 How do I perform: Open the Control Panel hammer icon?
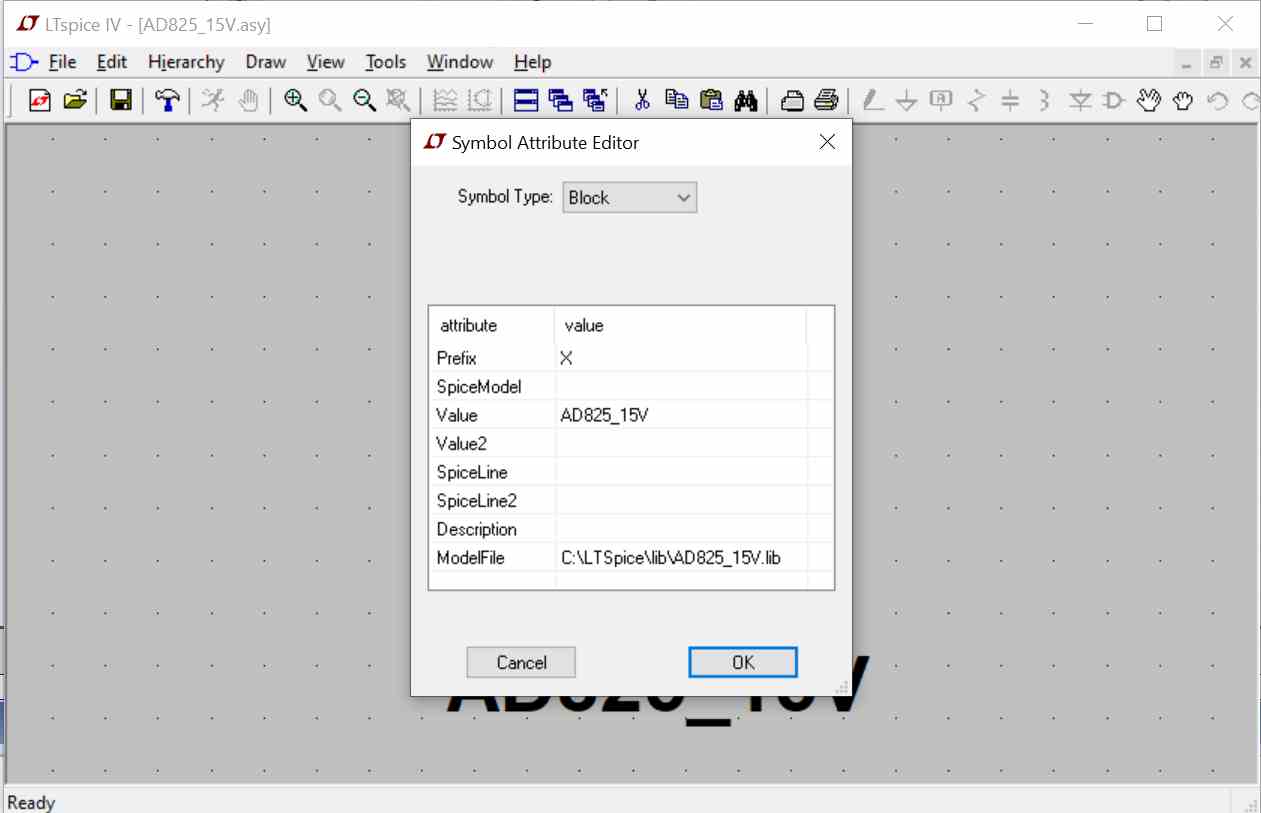(x=168, y=100)
